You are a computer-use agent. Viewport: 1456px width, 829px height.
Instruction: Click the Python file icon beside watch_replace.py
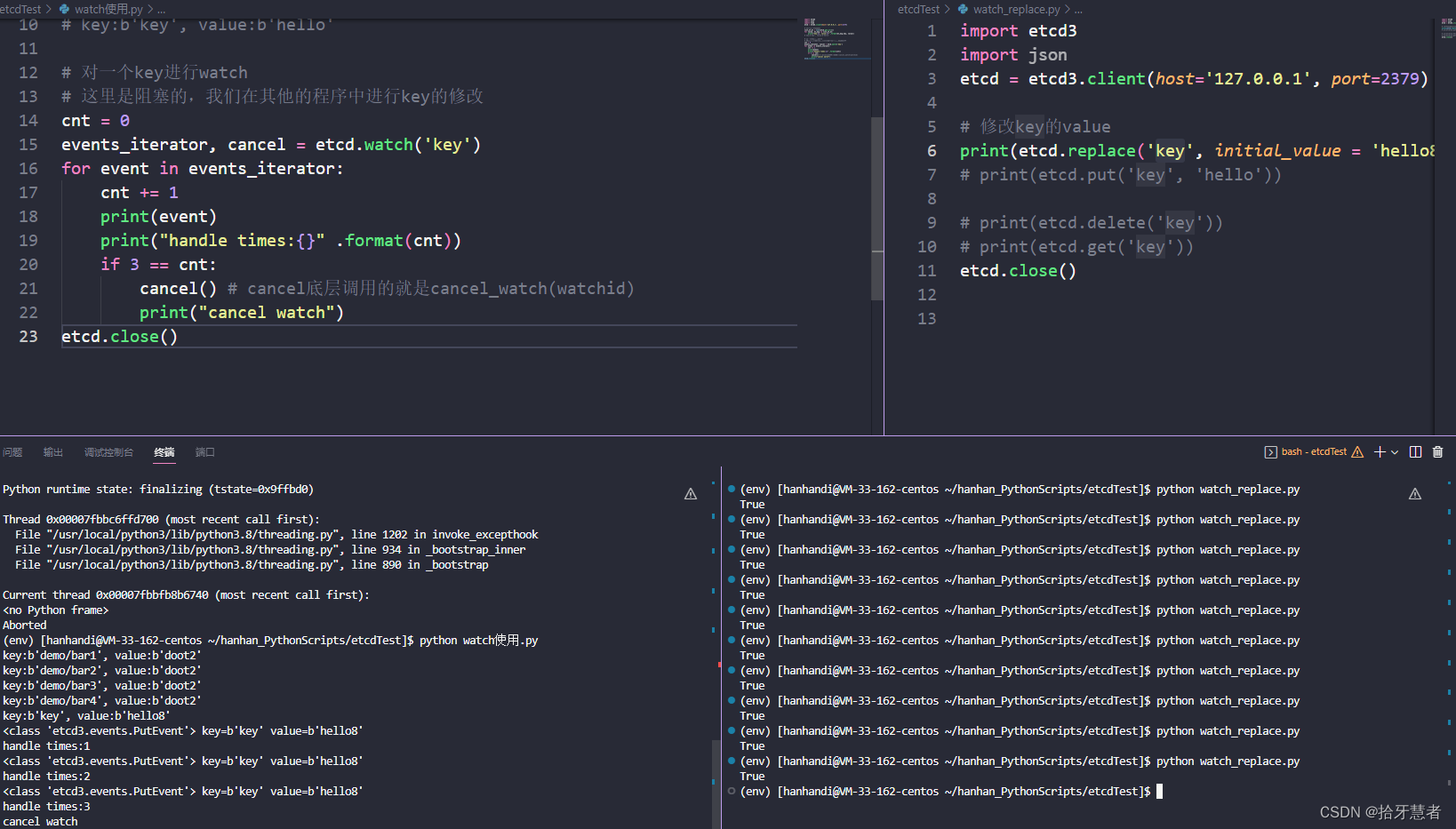click(x=963, y=9)
